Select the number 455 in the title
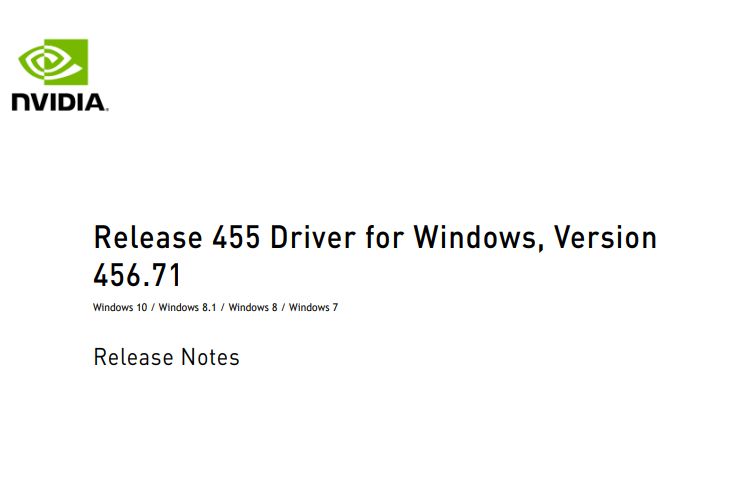 tap(236, 237)
